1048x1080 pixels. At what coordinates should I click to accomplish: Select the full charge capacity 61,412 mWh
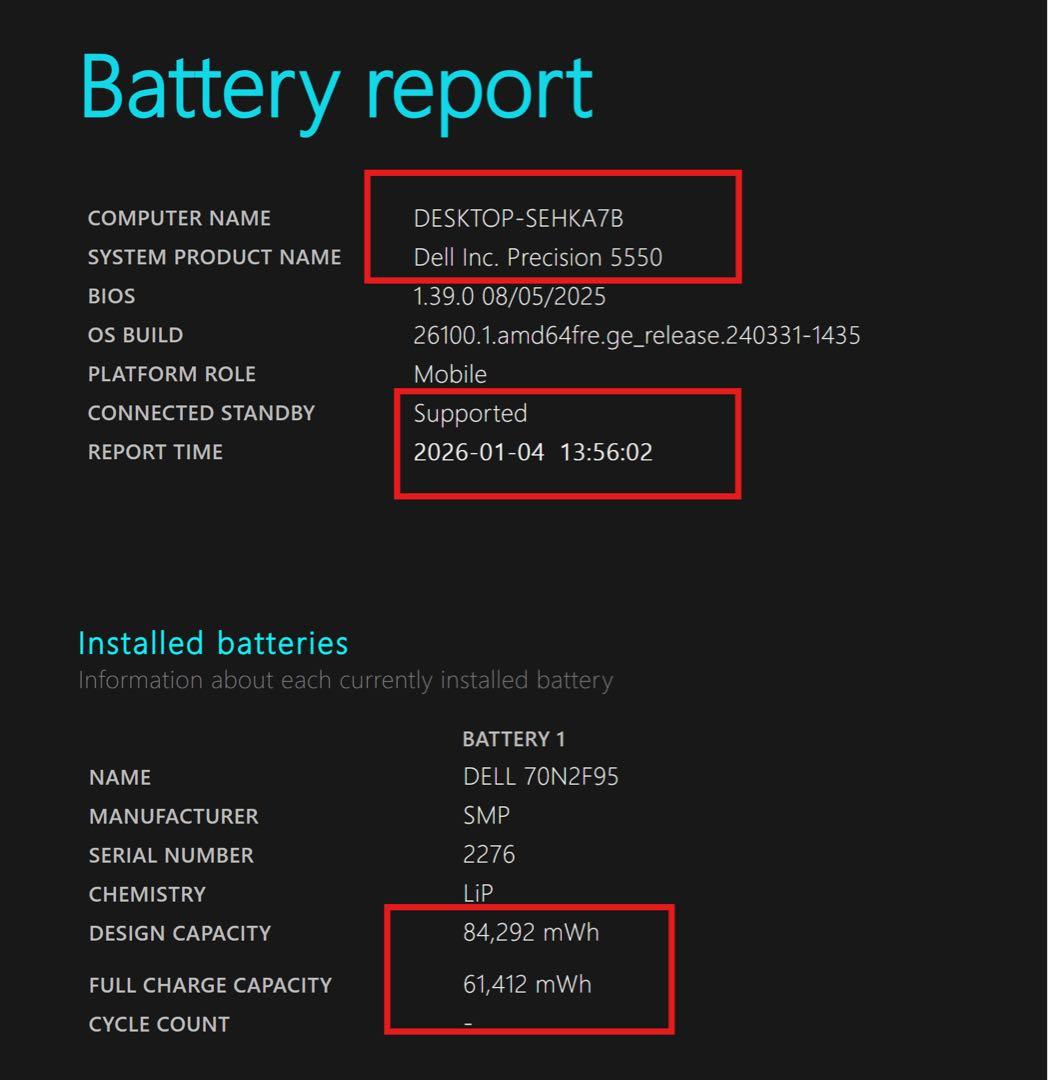[x=527, y=984]
